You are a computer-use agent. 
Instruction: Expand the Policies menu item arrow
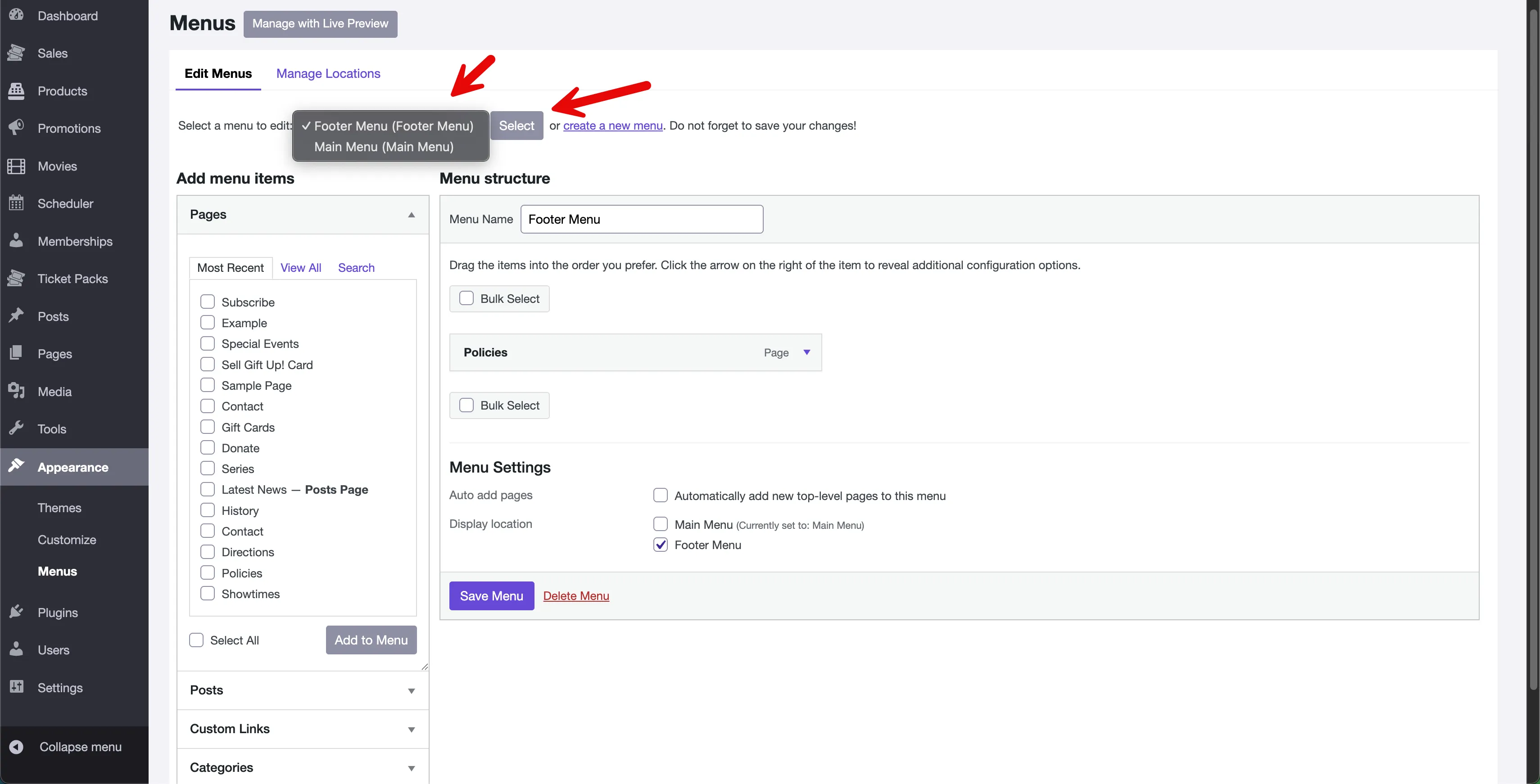(x=806, y=352)
